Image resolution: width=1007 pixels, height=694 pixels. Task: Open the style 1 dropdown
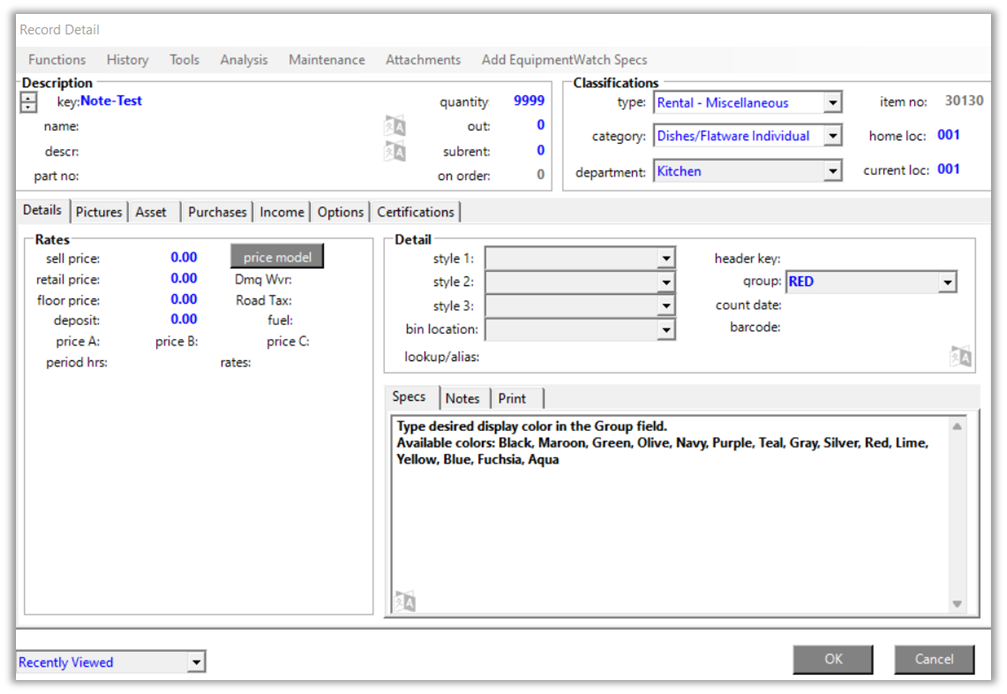(x=667, y=259)
